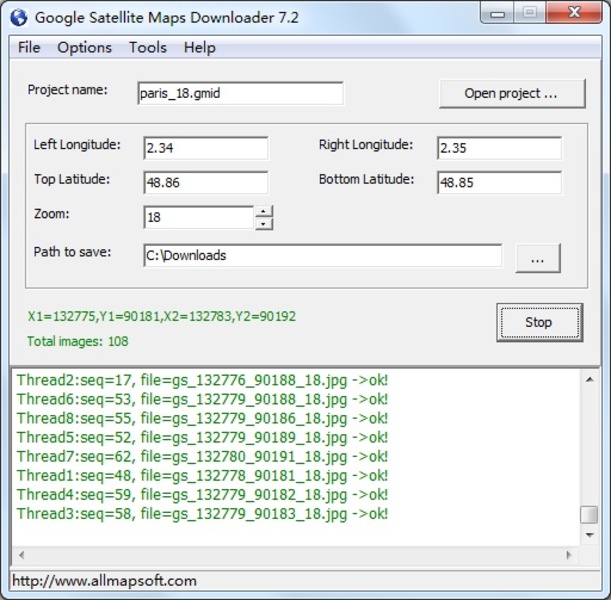Click the Thread4 seq=59 log line

[x=202, y=494]
